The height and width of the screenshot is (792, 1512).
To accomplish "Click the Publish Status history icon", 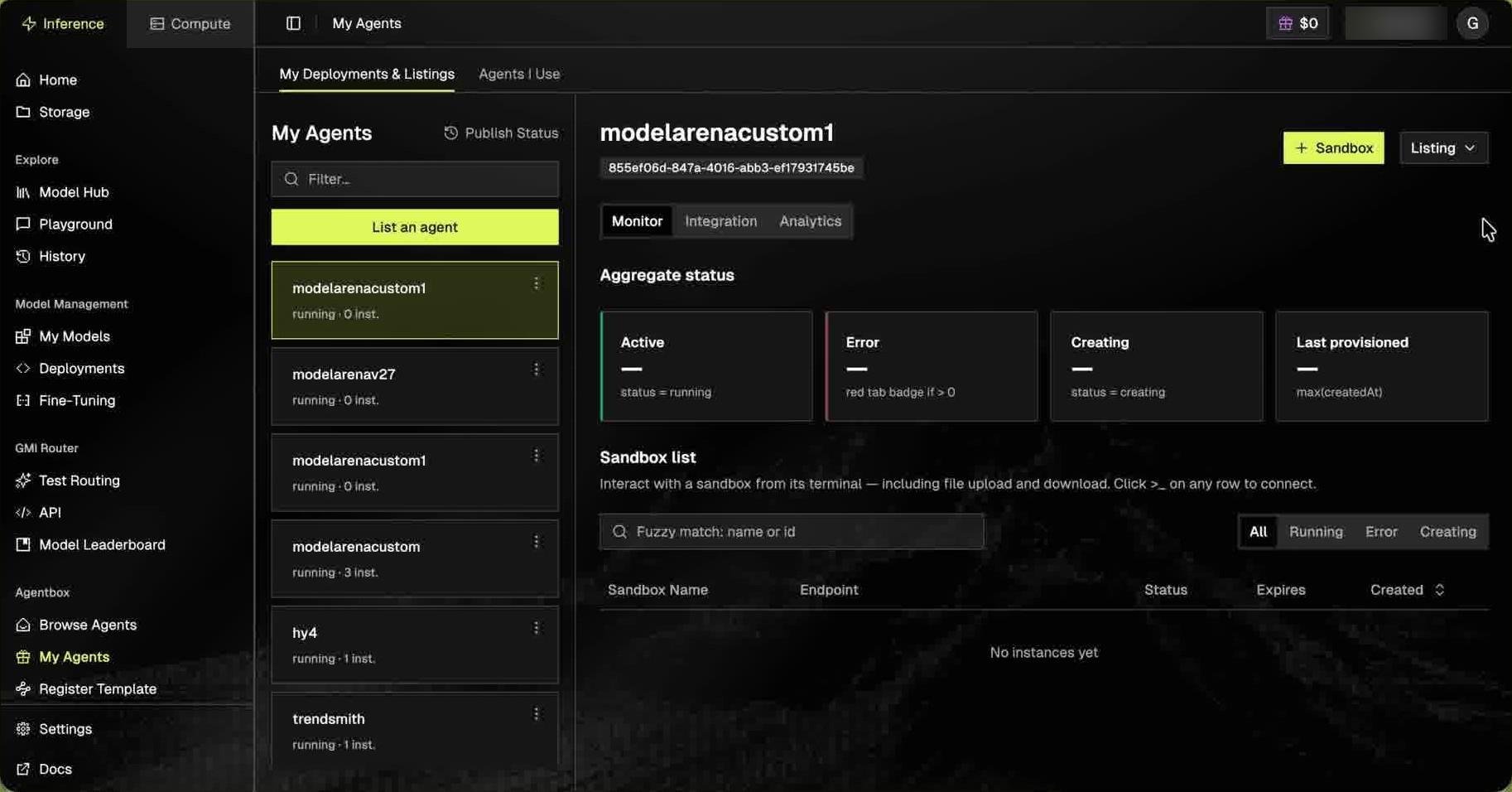I will click(x=450, y=133).
